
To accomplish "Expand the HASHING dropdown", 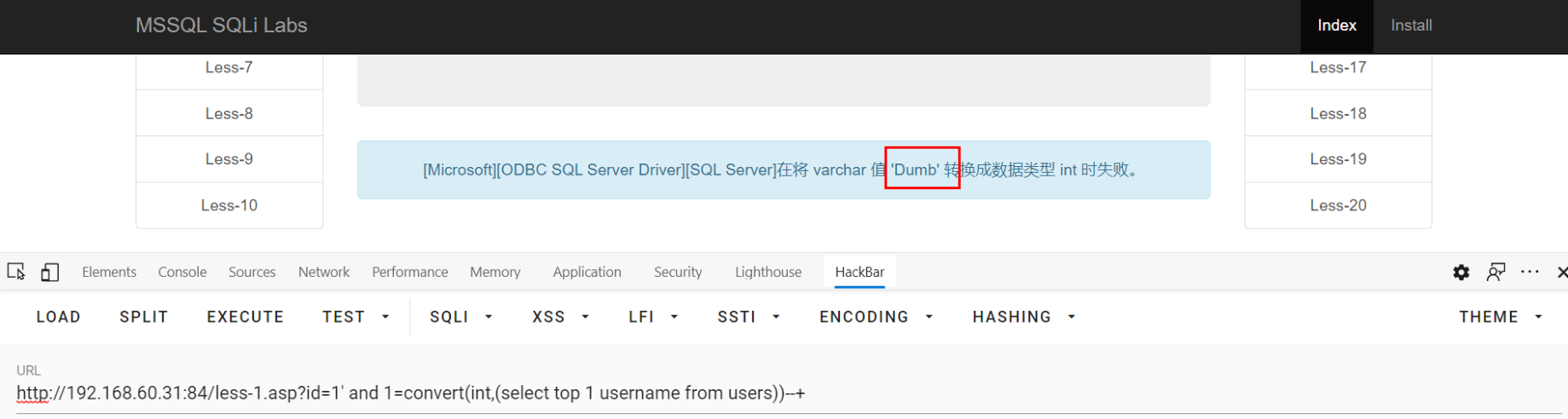I will coord(1023,317).
